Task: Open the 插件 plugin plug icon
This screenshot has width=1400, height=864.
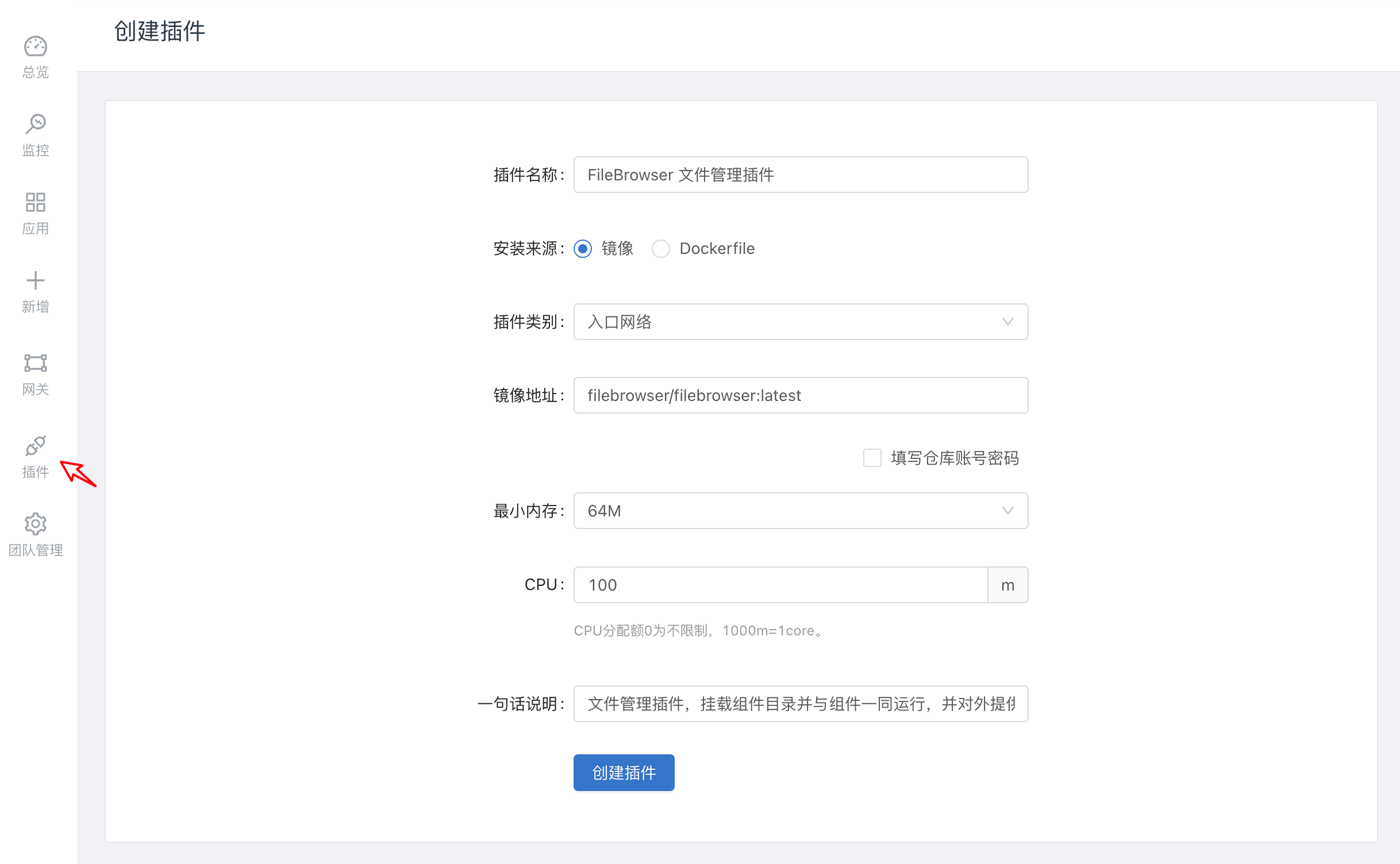Action: tap(35, 446)
